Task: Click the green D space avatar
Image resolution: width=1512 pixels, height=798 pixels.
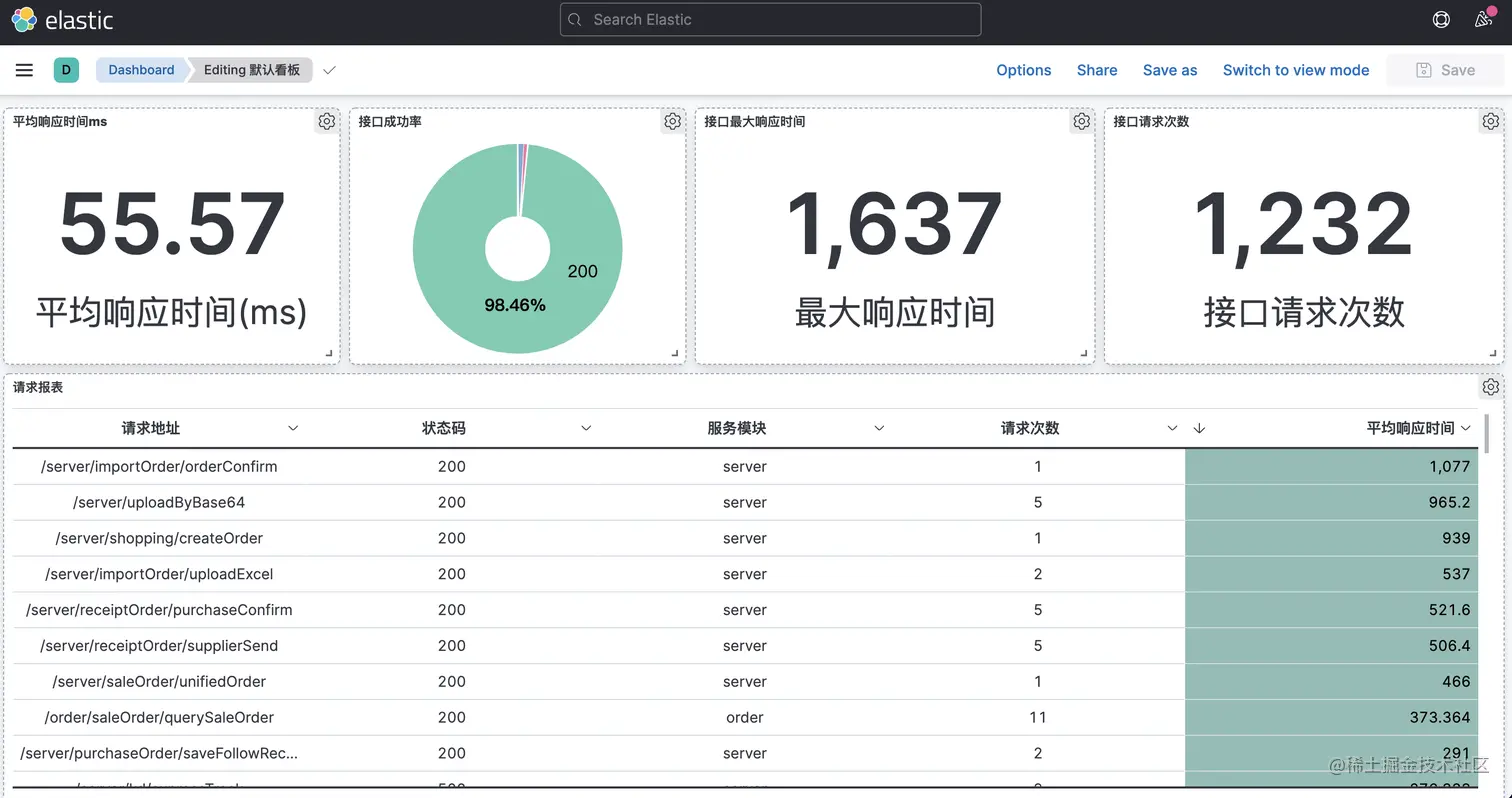Action: click(66, 70)
